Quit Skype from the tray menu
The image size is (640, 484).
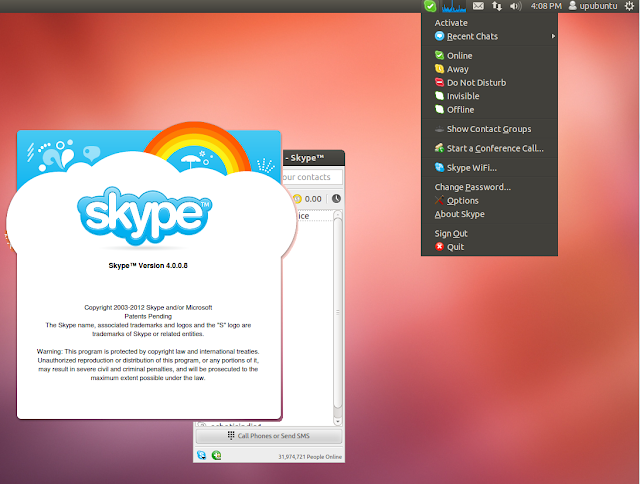click(x=489, y=247)
